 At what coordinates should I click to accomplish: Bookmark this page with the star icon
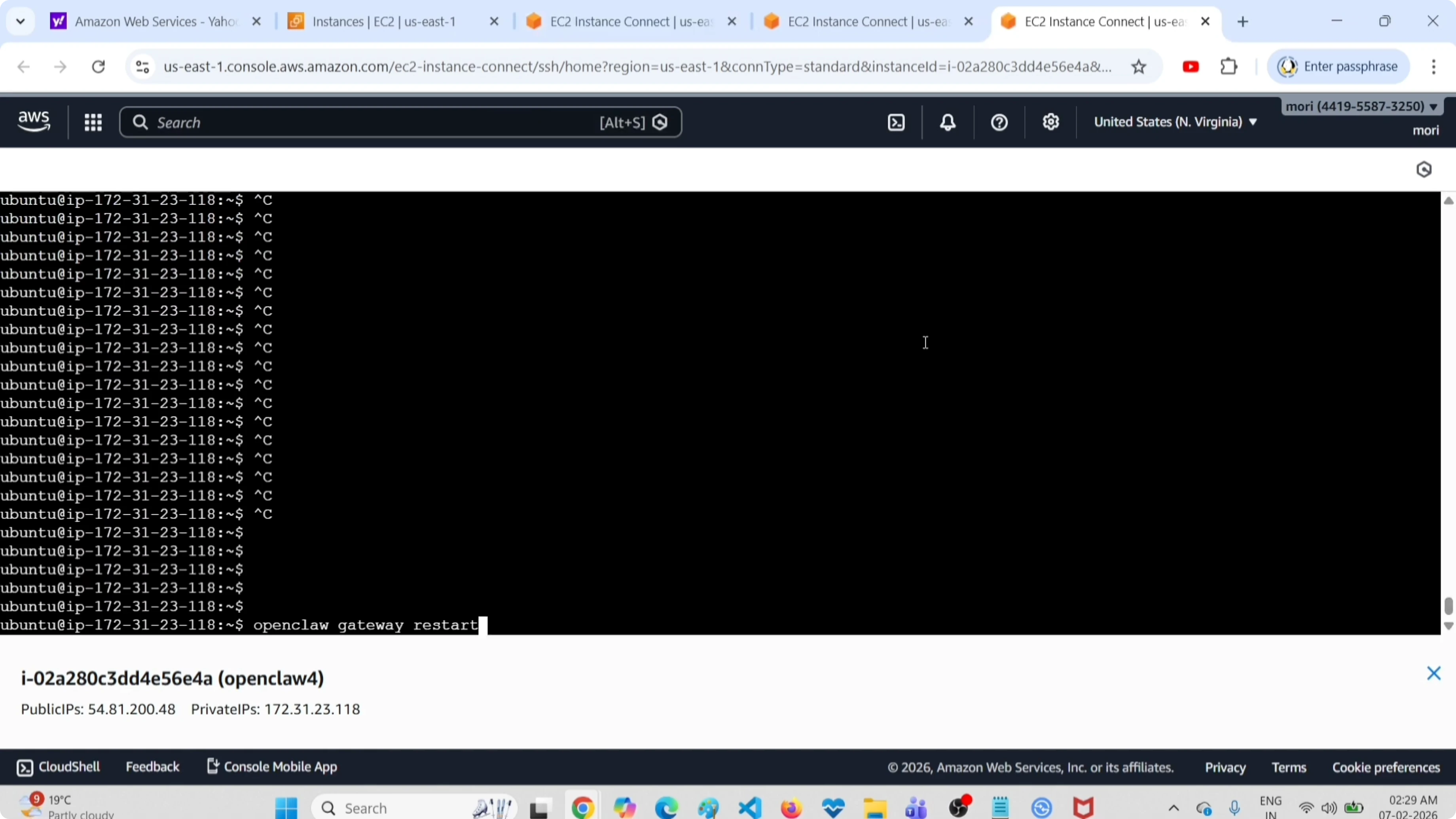tap(1138, 67)
